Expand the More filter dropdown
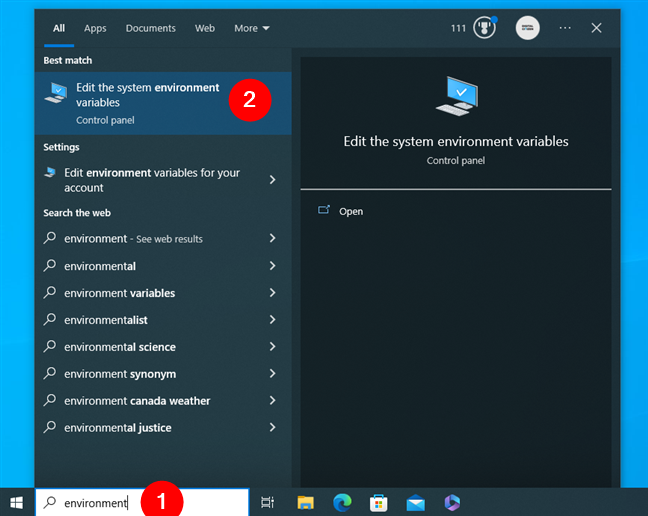648x516 pixels. [x=251, y=28]
